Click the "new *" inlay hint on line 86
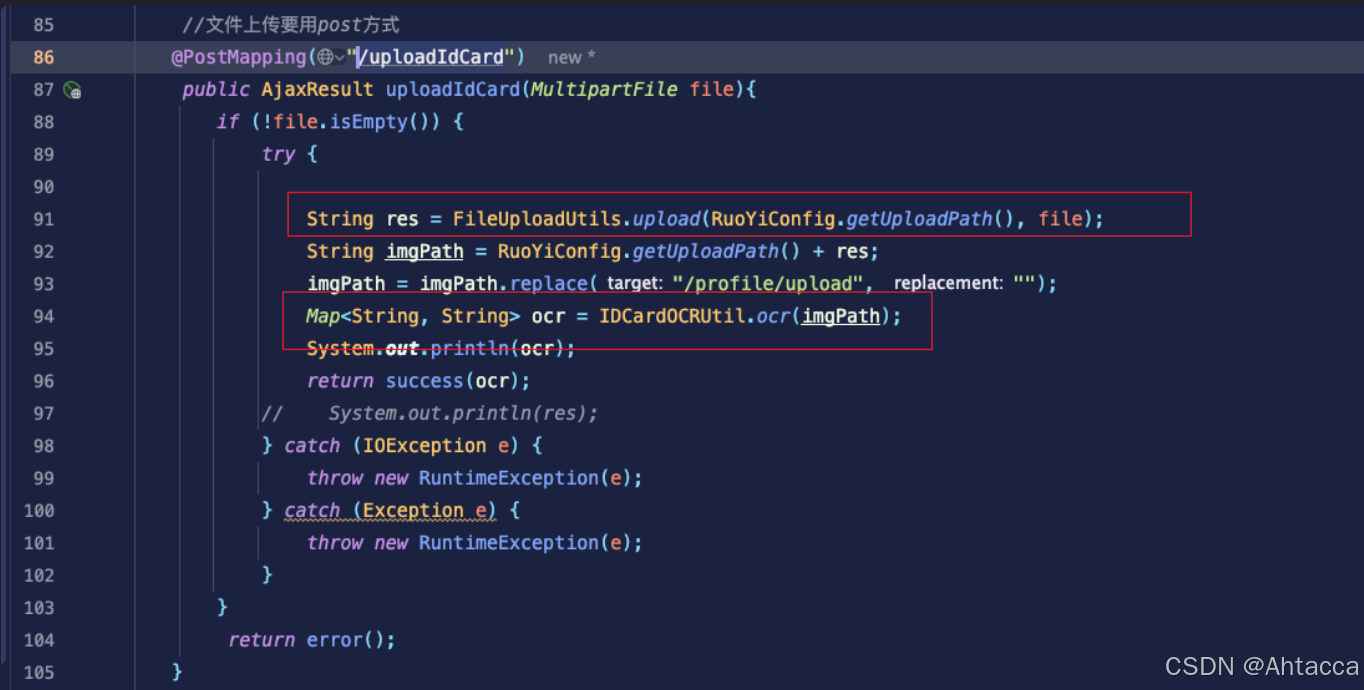Screen dimensions: 1364x690 571,58
